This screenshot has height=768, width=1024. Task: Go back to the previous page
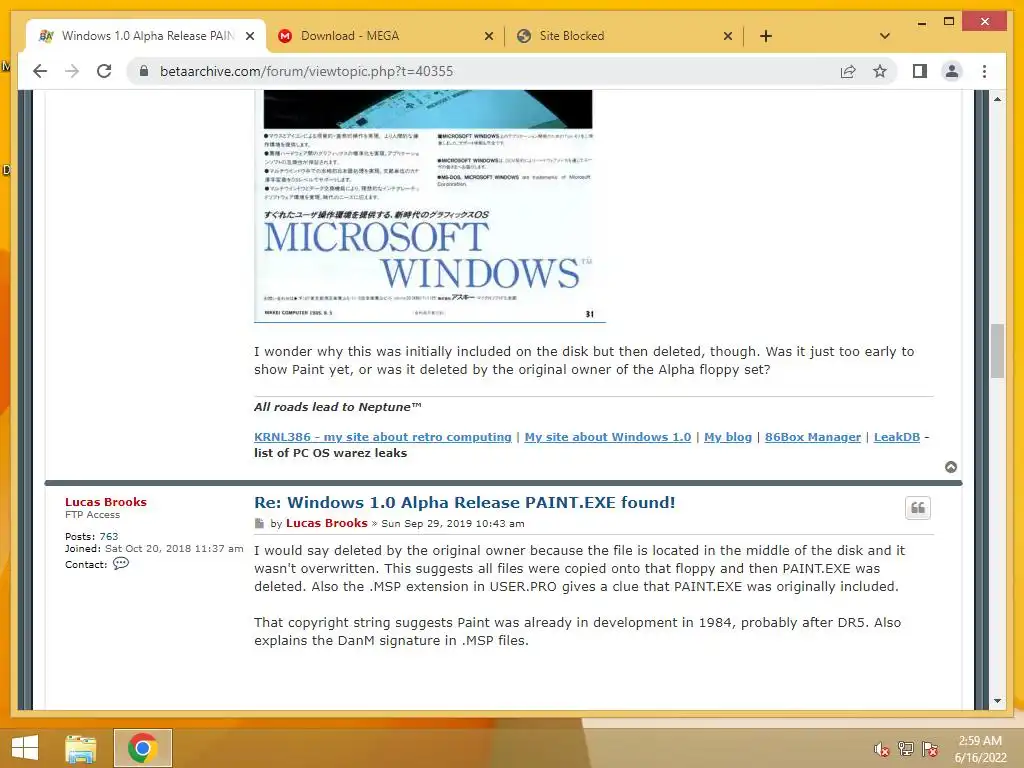tap(40, 71)
